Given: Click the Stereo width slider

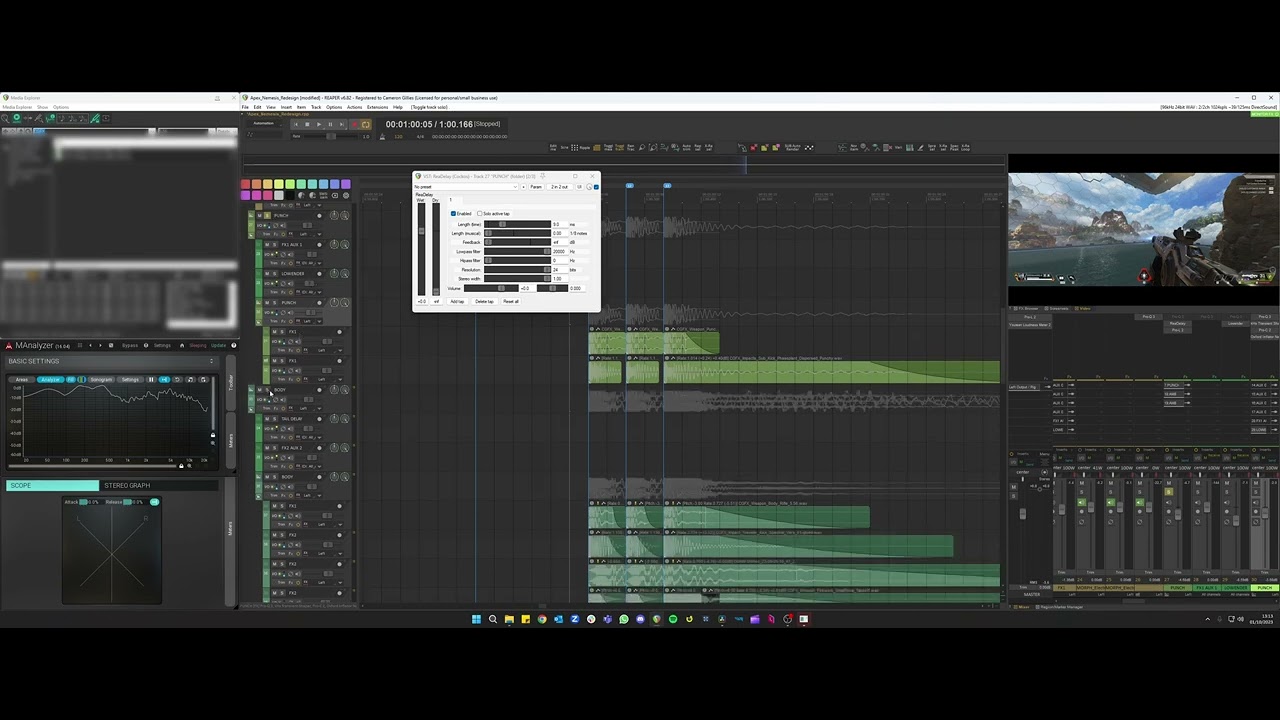Looking at the screenshot, I should pyautogui.click(x=517, y=278).
